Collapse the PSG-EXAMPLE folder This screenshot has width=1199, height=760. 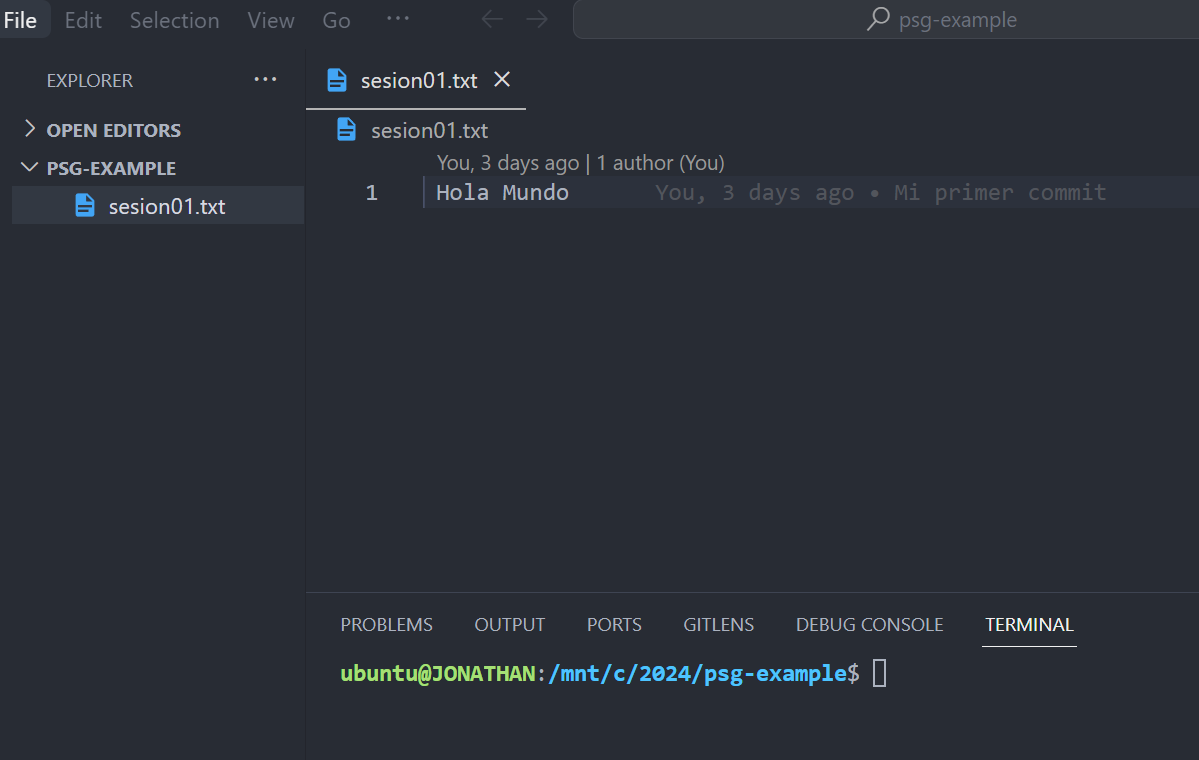click(29, 167)
